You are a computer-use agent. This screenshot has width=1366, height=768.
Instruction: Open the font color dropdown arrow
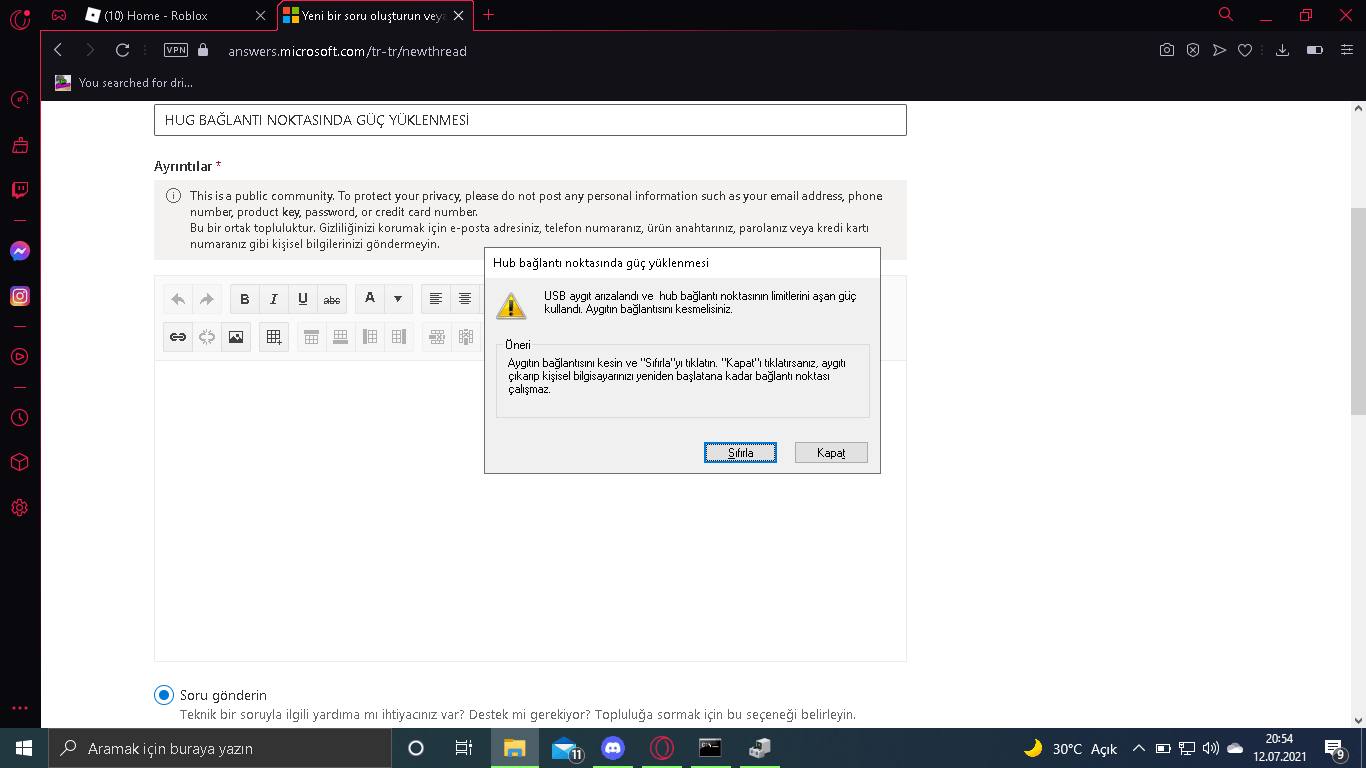pyautogui.click(x=398, y=299)
